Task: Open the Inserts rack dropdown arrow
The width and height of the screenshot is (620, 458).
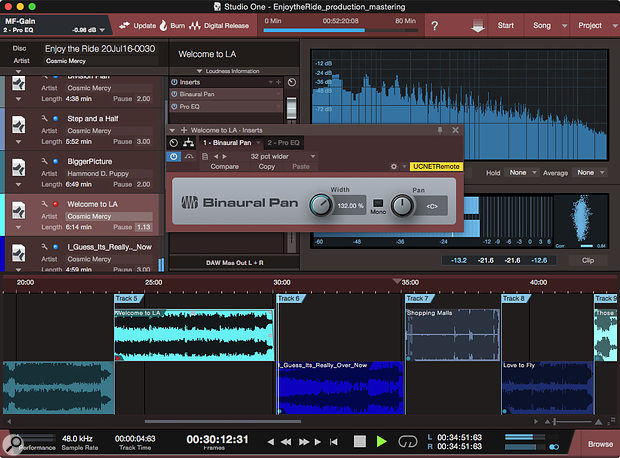Action: coord(271,82)
